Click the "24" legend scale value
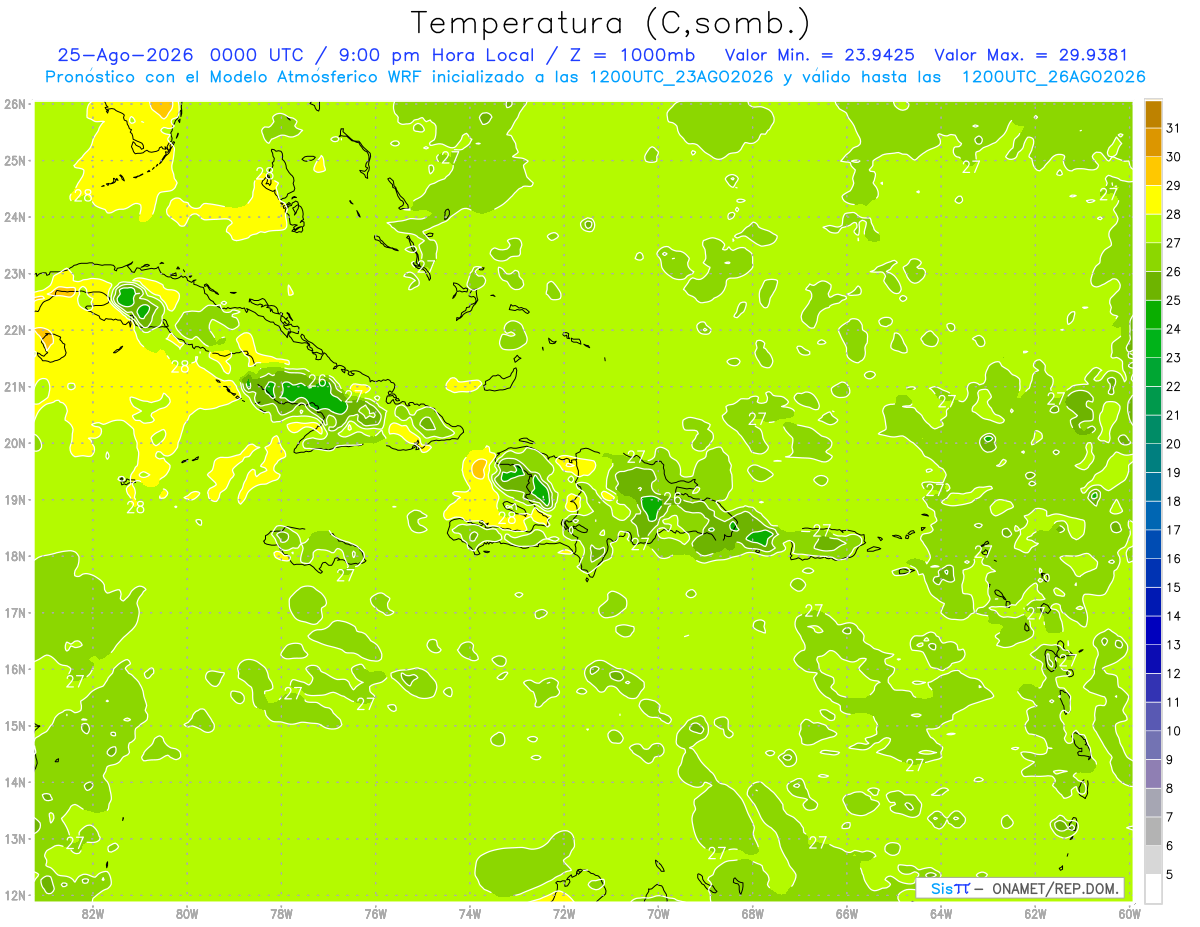Image resolution: width=1200 pixels, height=927 pixels. click(1173, 329)
